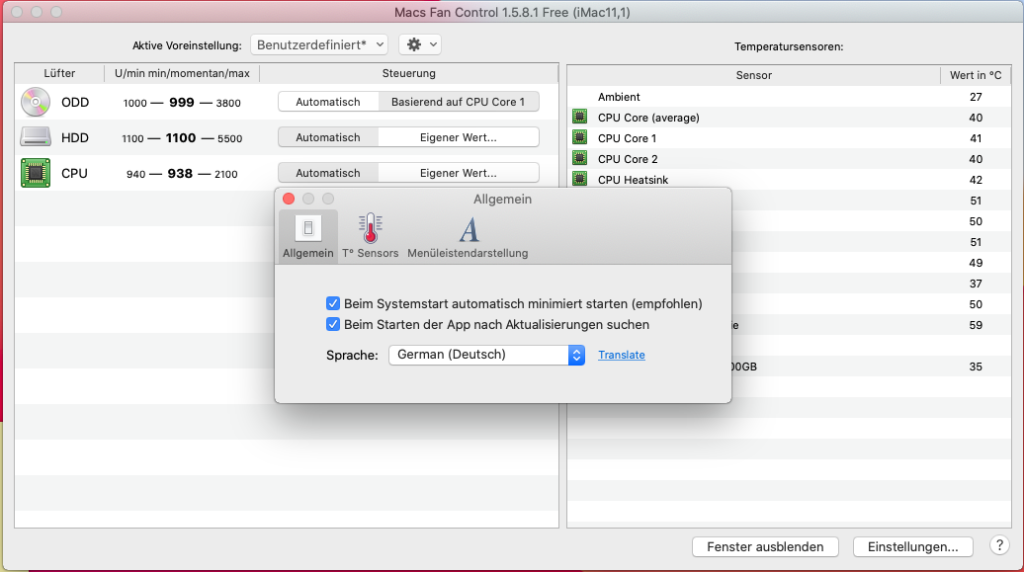The height and width of the screenshot is (572, 1024).
Task: Click the CPU current speed 938
Action: coord(180,174)
